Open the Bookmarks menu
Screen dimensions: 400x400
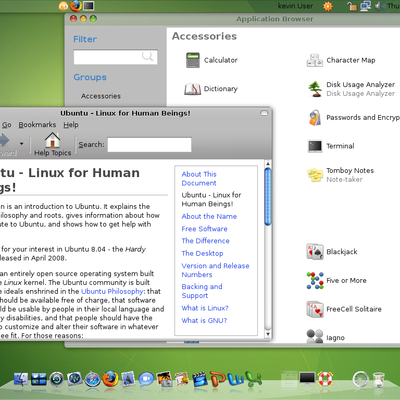(37, 125)
